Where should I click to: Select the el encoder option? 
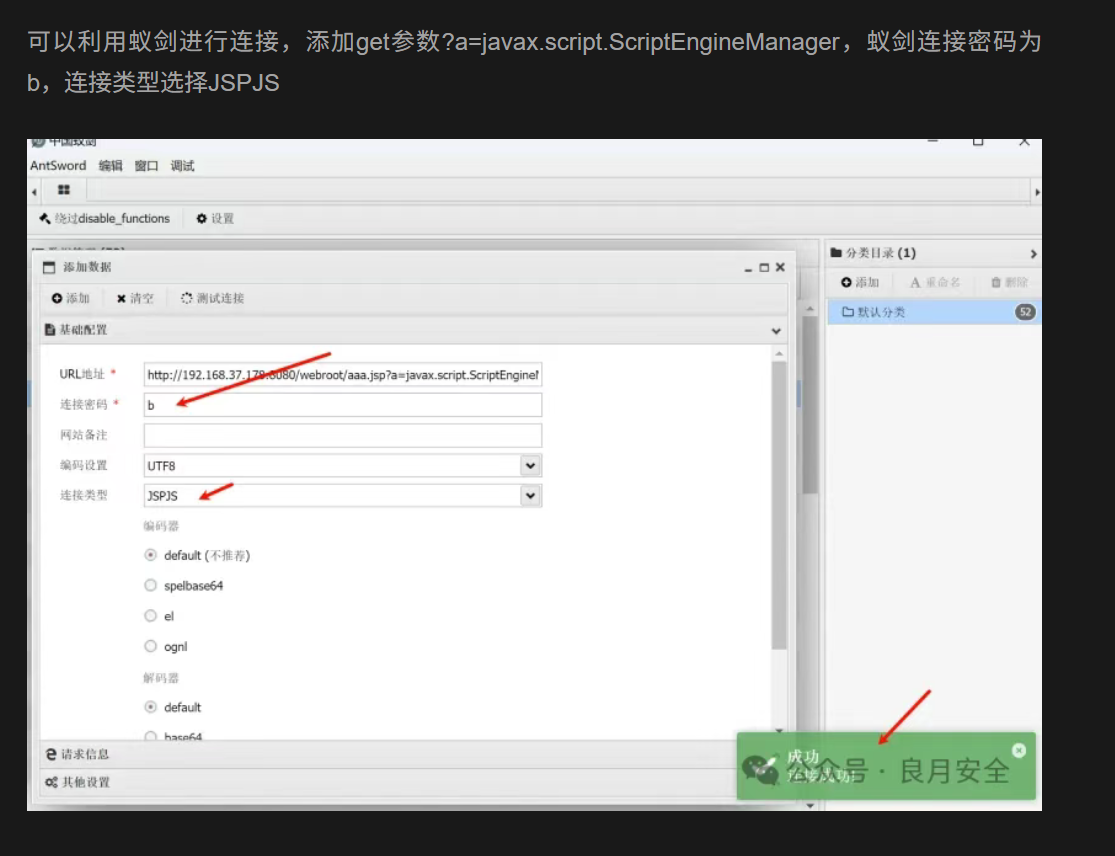tap(151, 616)
